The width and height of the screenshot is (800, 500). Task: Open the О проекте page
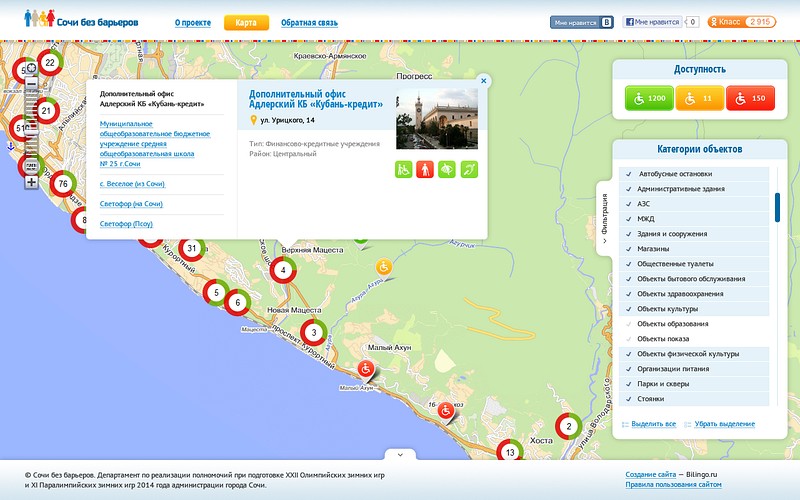(193, 22)
